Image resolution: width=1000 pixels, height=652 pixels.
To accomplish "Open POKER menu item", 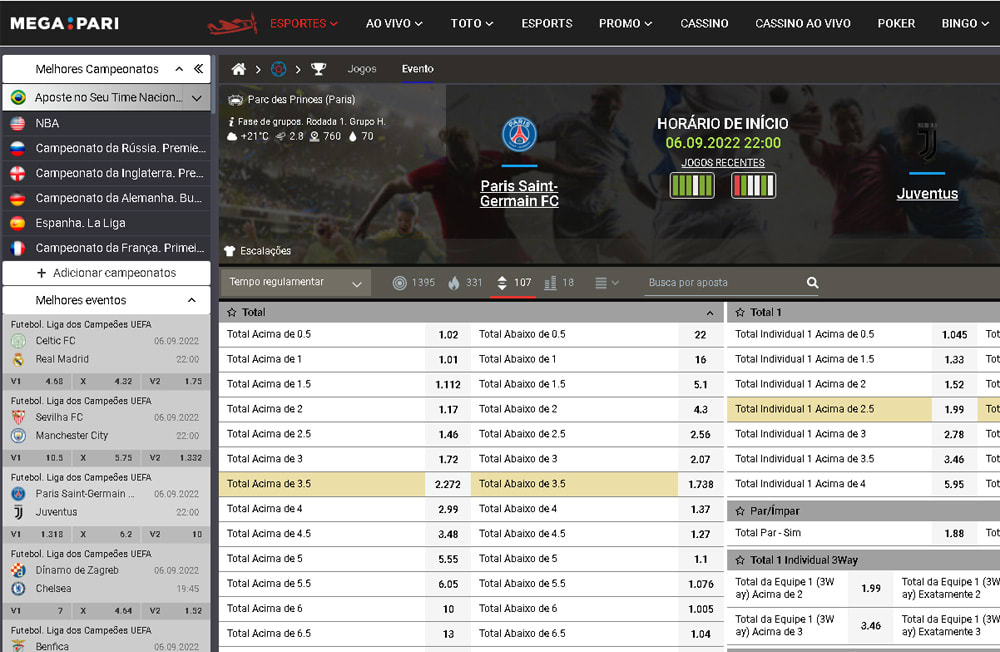I will [x=896, y=24].
